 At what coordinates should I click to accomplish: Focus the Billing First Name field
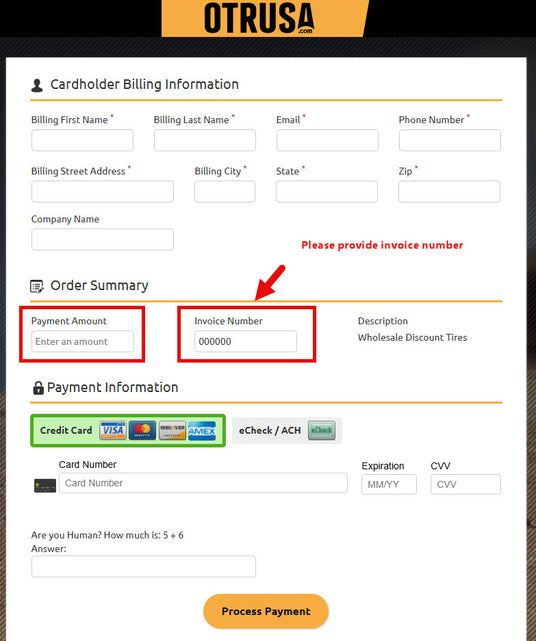point(82,140)
